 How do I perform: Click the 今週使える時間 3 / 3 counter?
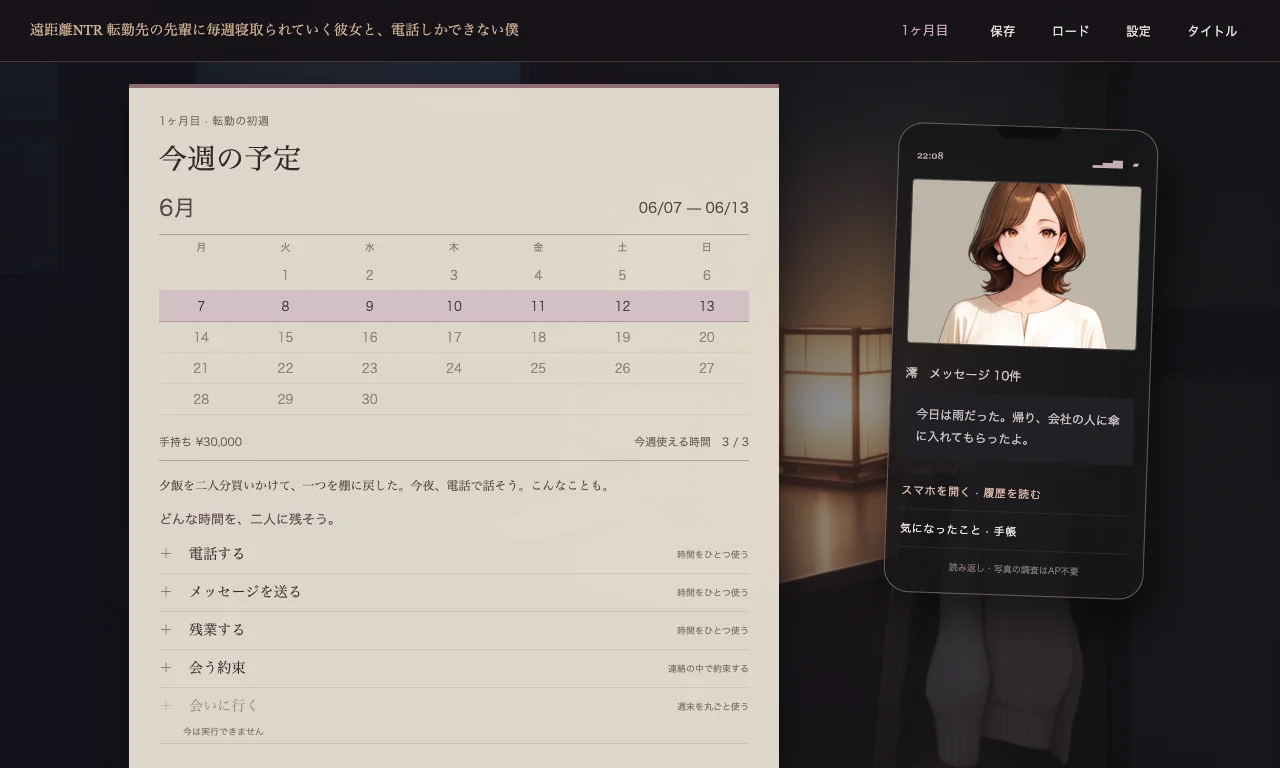[691, 442]
